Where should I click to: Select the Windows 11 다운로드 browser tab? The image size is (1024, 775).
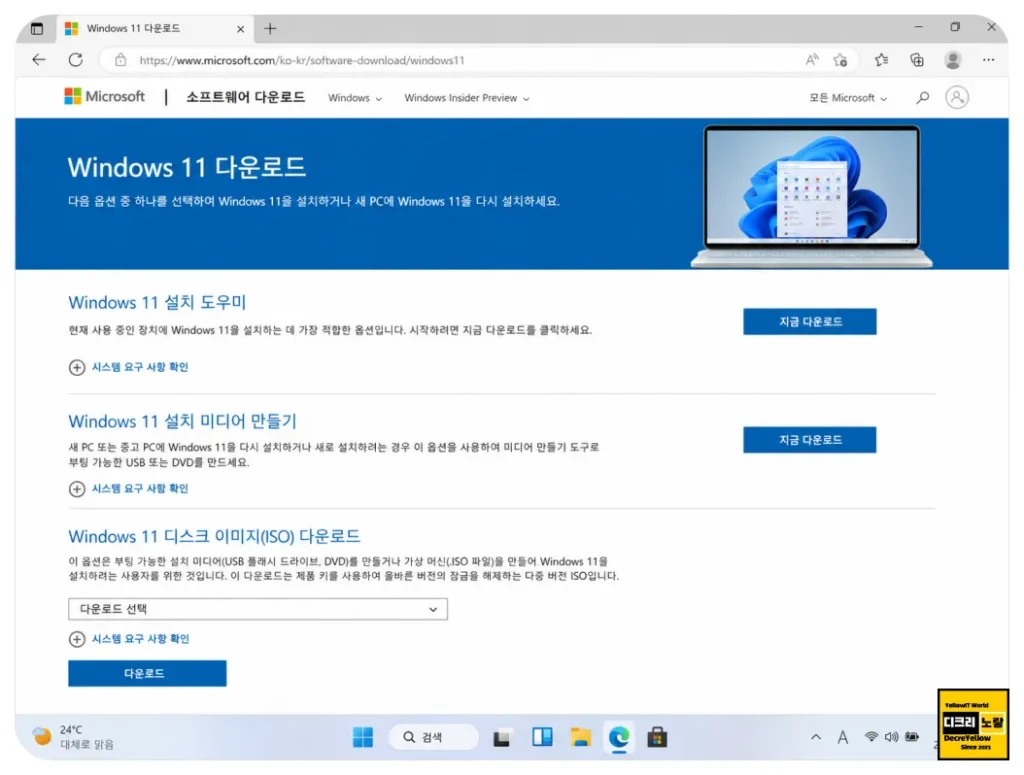pos(154,29)
